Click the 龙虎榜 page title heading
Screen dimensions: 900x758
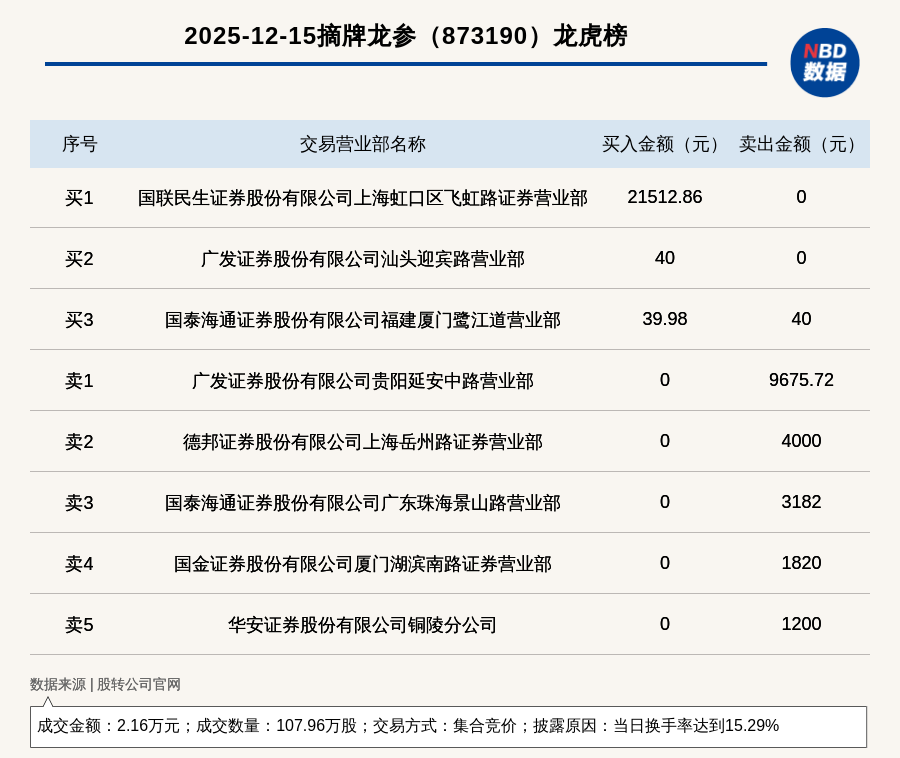(405, 36)
